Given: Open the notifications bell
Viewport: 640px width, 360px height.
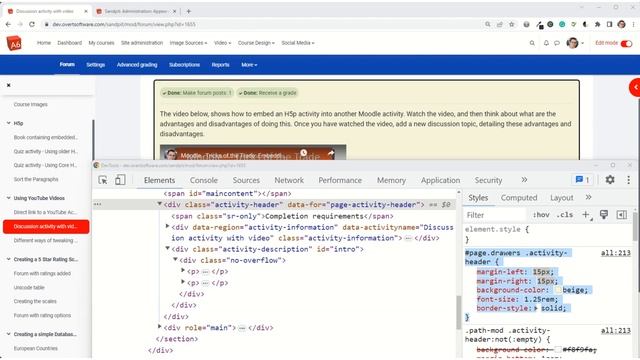Looking at the screenshot, I should (546, 43).
